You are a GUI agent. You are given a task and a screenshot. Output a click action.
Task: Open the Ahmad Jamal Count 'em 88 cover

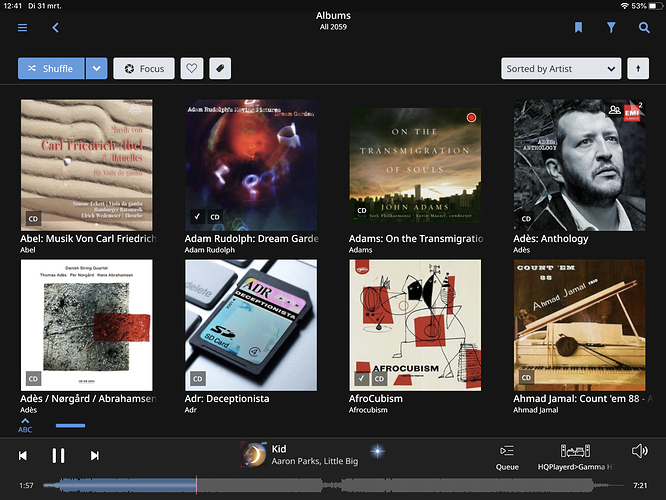pyautogui.click(x=580, y=325)
